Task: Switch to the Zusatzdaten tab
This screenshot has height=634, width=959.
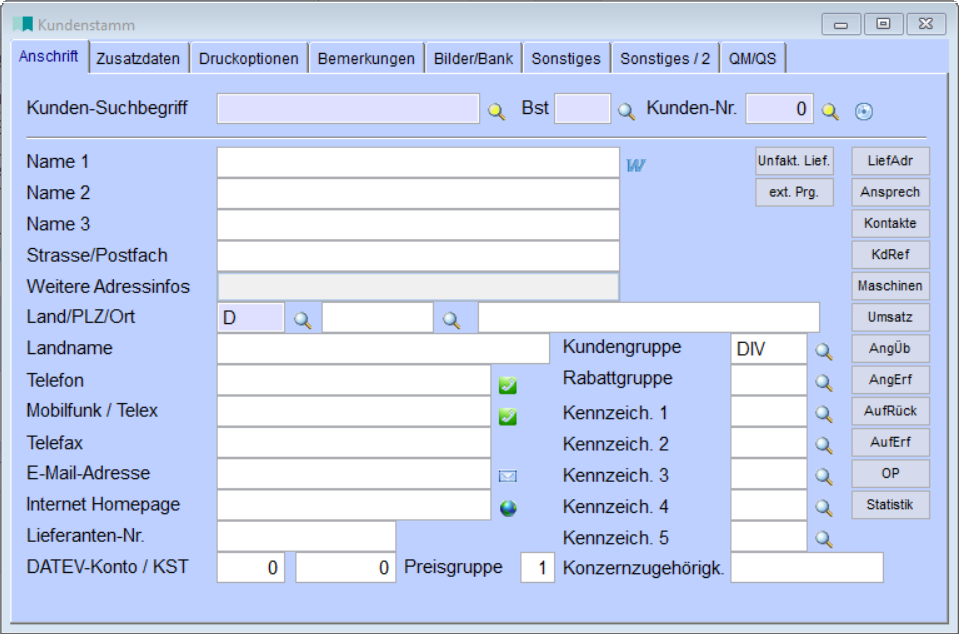Action: 138,59
